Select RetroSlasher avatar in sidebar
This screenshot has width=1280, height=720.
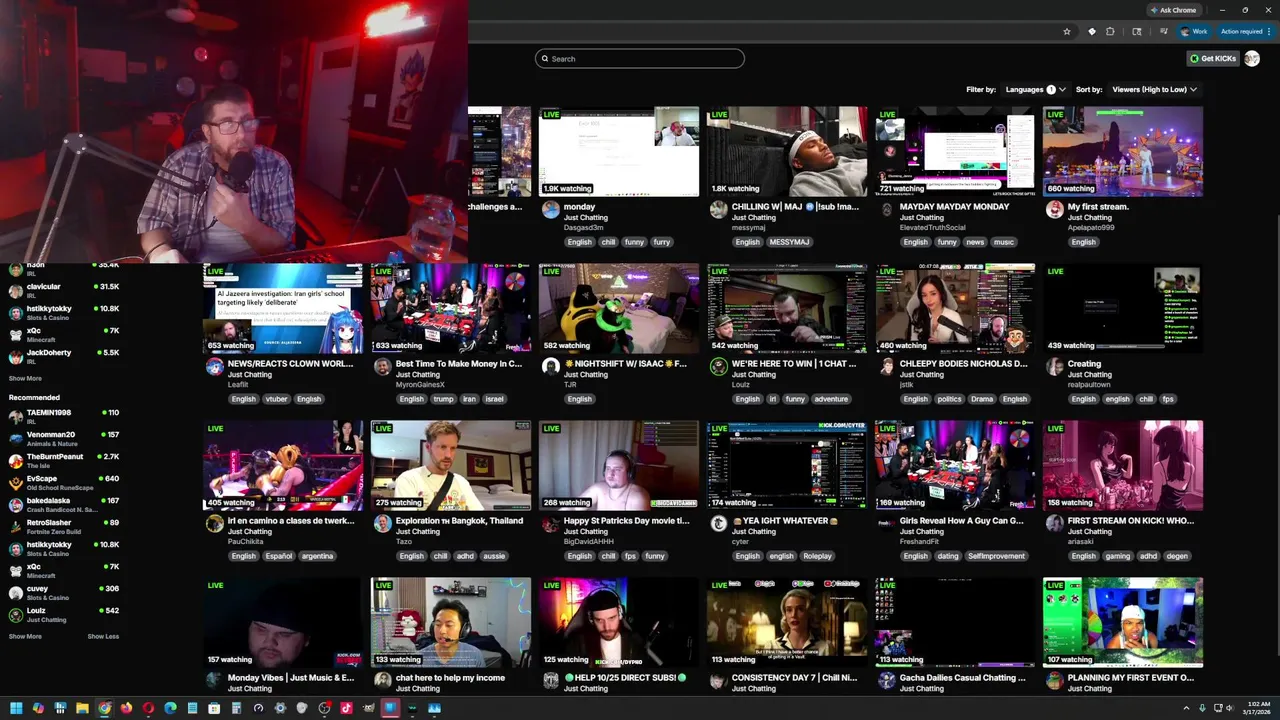[15, 526]
